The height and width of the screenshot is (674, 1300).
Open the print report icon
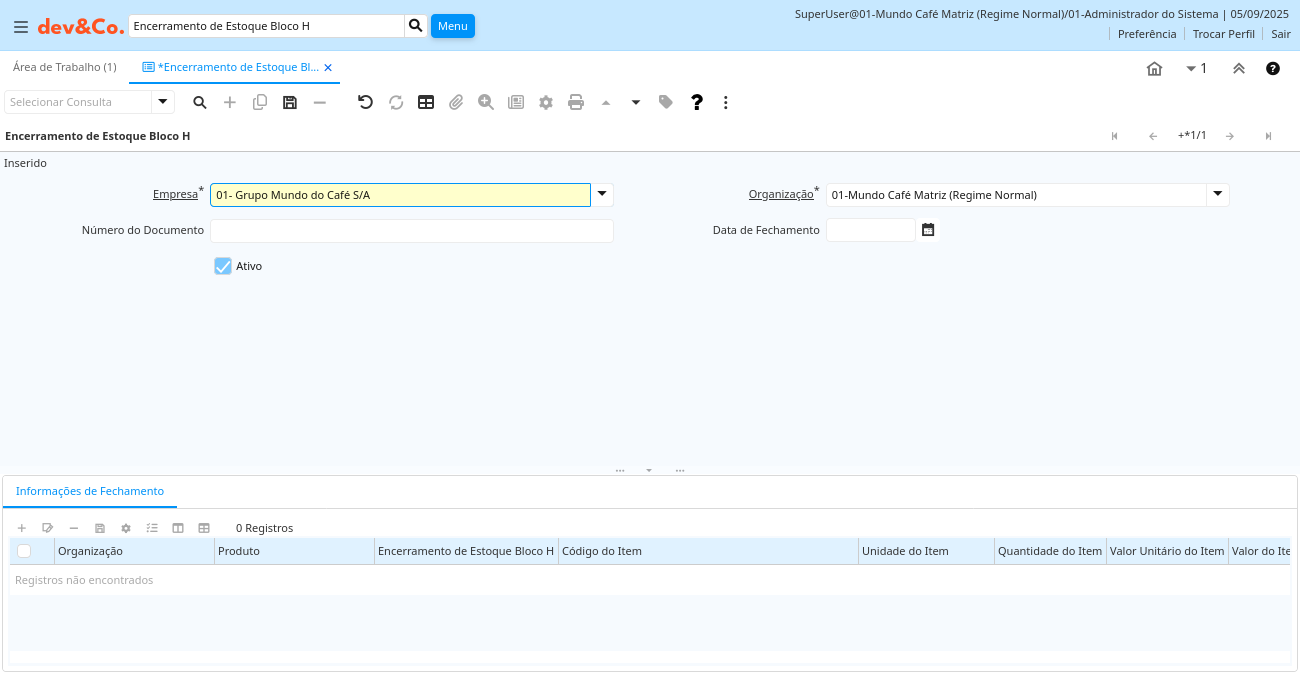pos(576,102)
